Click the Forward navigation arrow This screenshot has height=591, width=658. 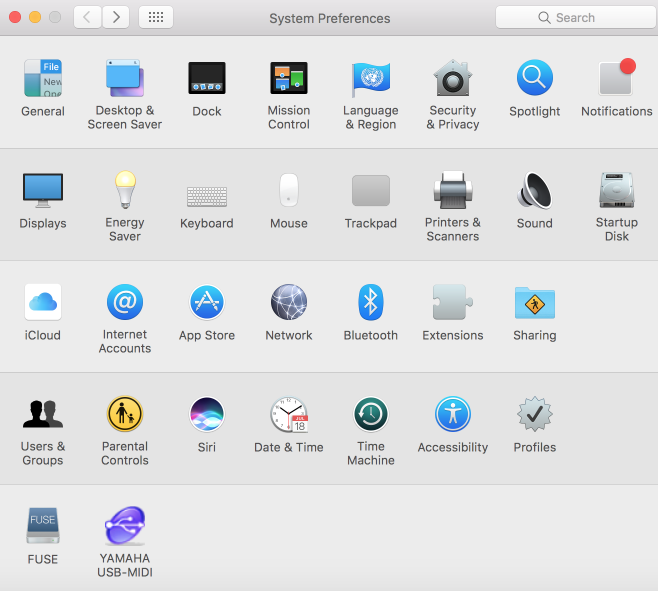coord(116,17)
